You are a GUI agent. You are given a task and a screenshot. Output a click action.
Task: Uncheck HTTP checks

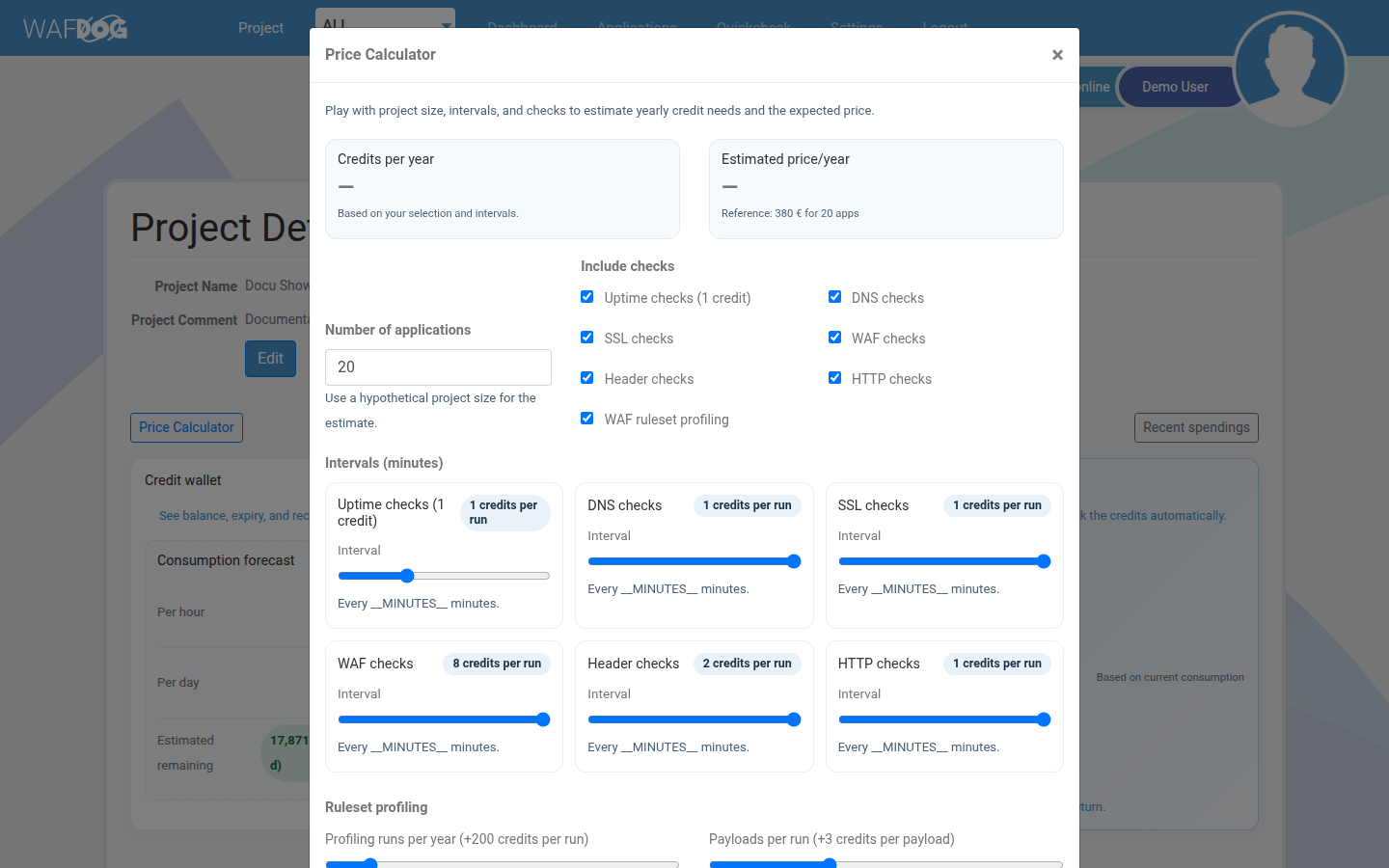click(834, 377)
